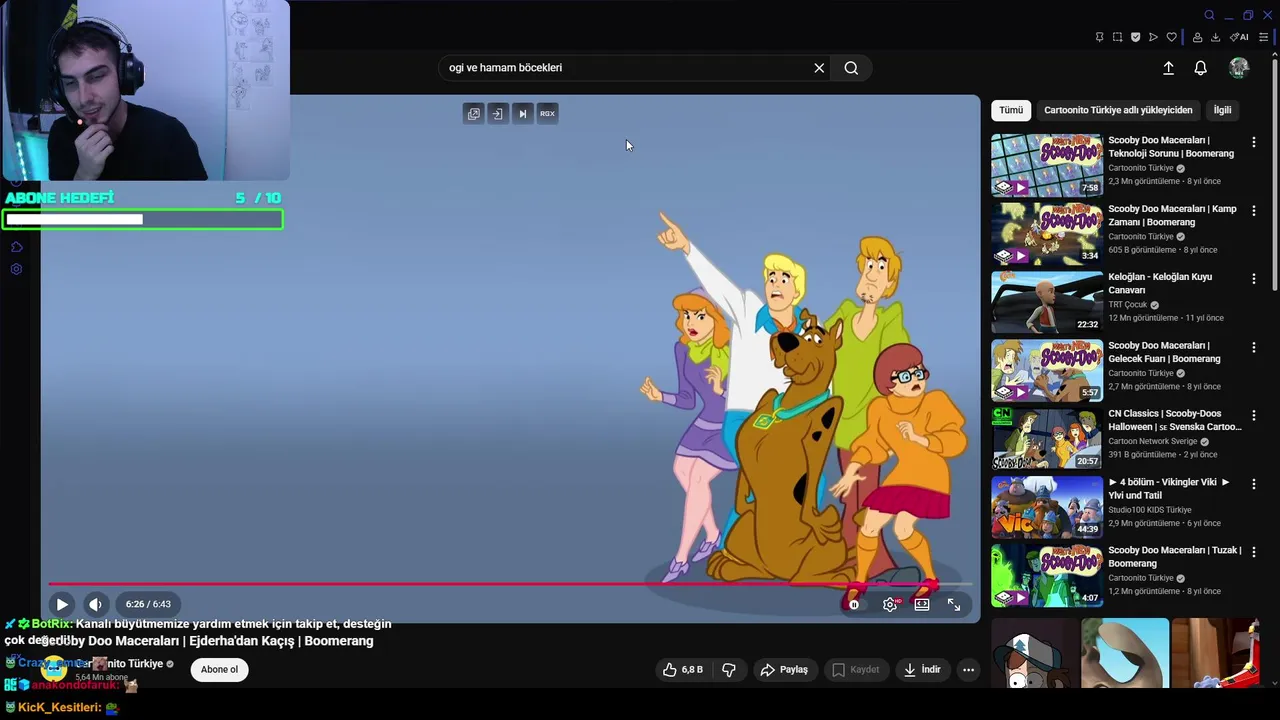Click browser shield ad-blocker icon
This screenshot has width=1280, height=720.
click(1136, 37)
